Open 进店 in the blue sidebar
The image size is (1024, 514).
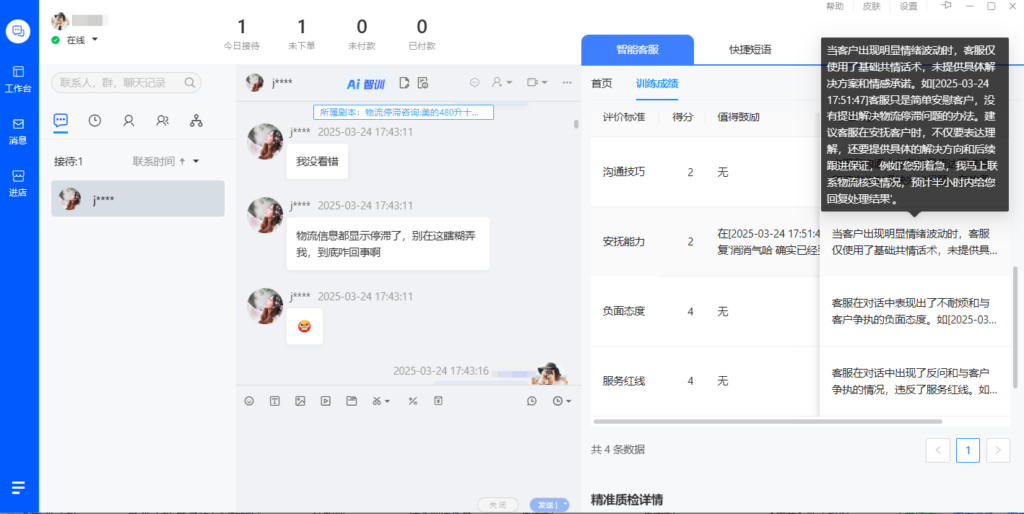(x=18, y=184)
